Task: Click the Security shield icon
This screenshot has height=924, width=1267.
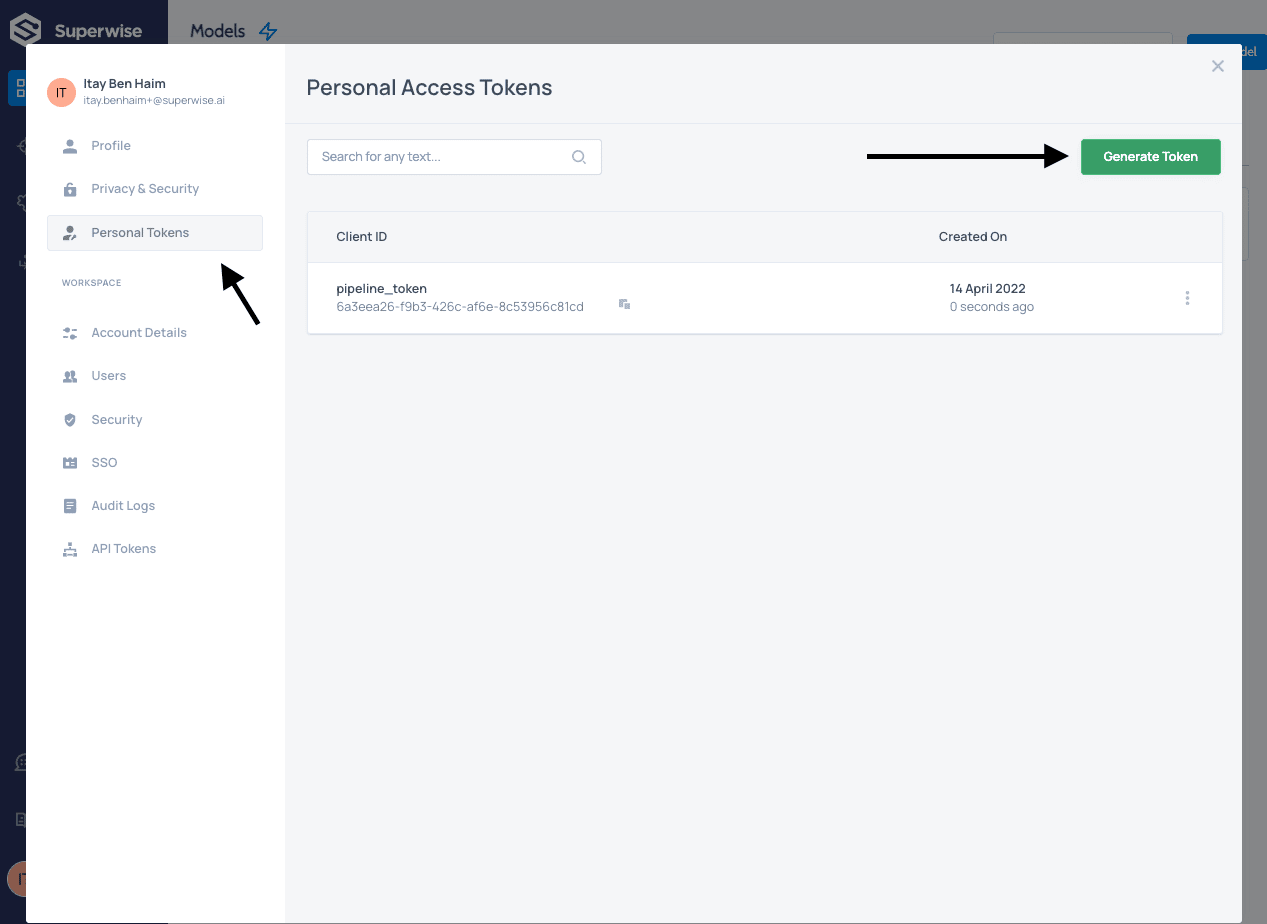Action: (69, 419)
